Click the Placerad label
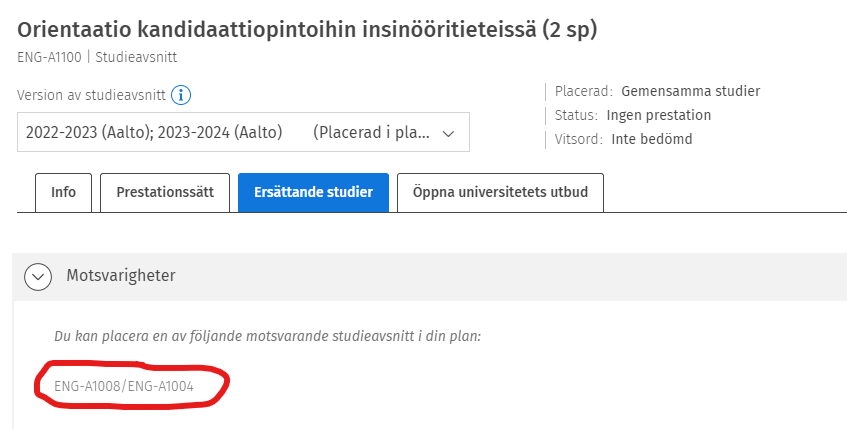847x429 pixels. click(583, 91)
